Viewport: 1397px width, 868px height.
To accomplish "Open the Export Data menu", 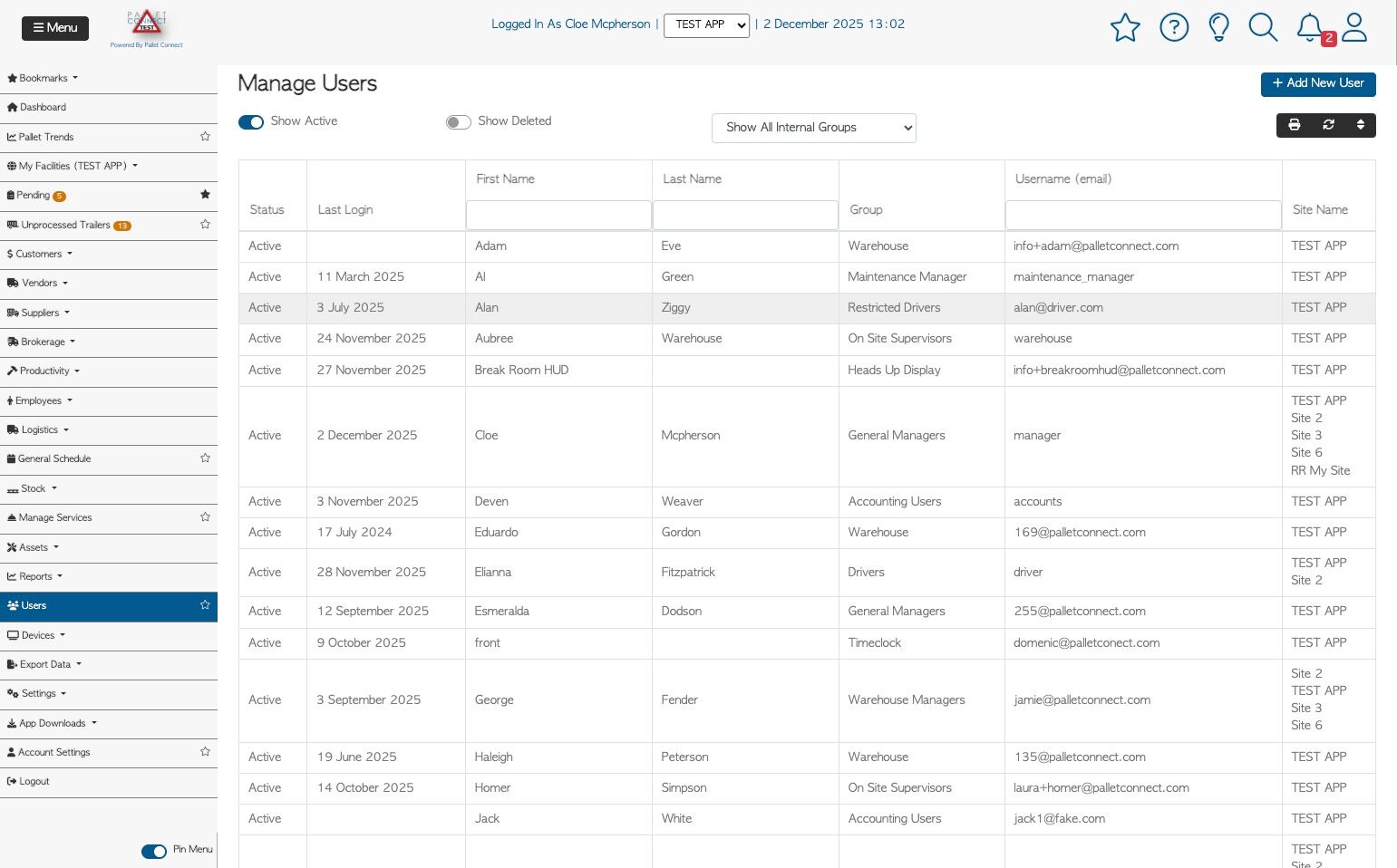I will 109,664.
